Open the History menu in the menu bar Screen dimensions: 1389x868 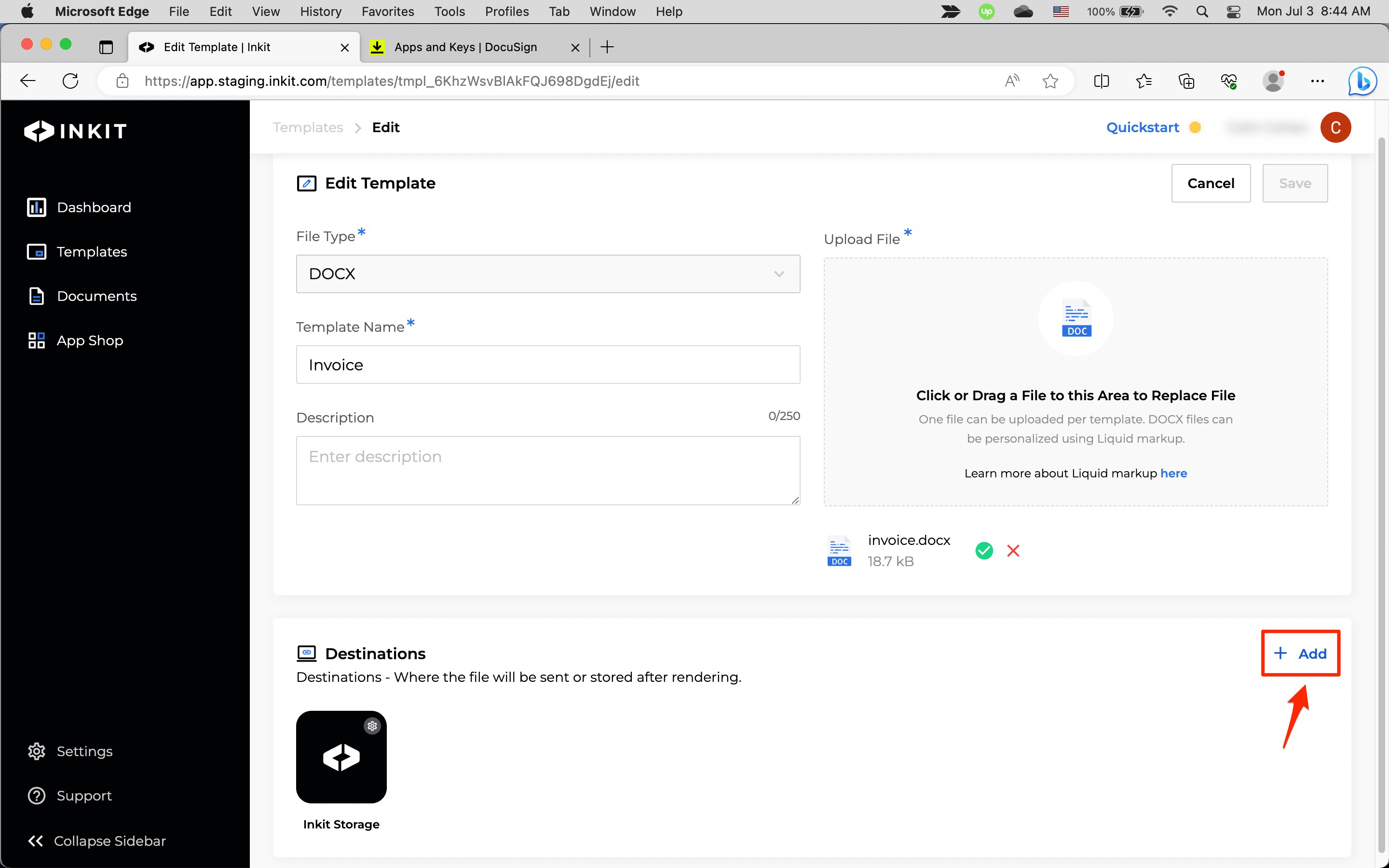click(320, 12)
